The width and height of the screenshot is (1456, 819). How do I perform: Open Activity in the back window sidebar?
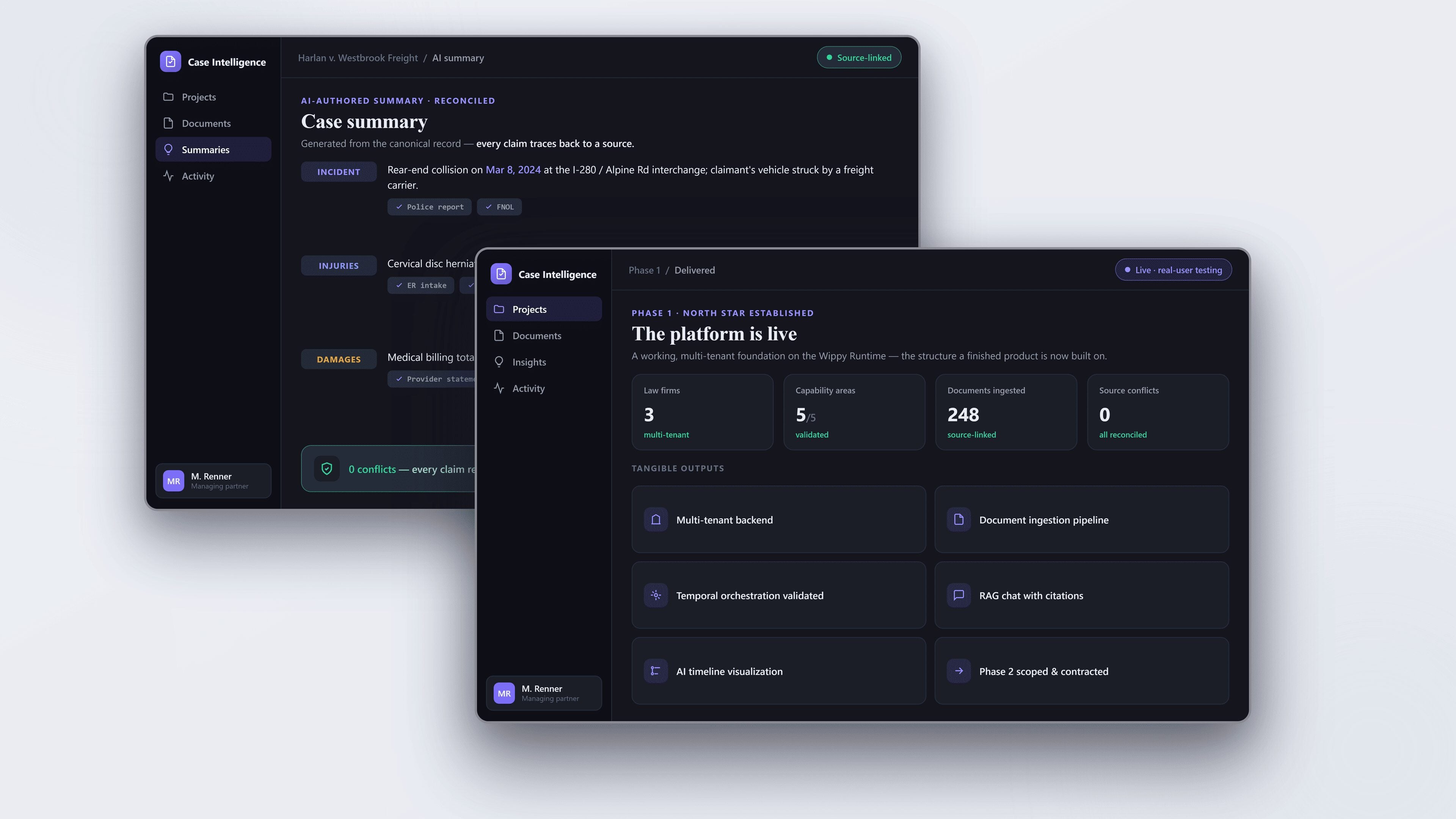(213, 176)
